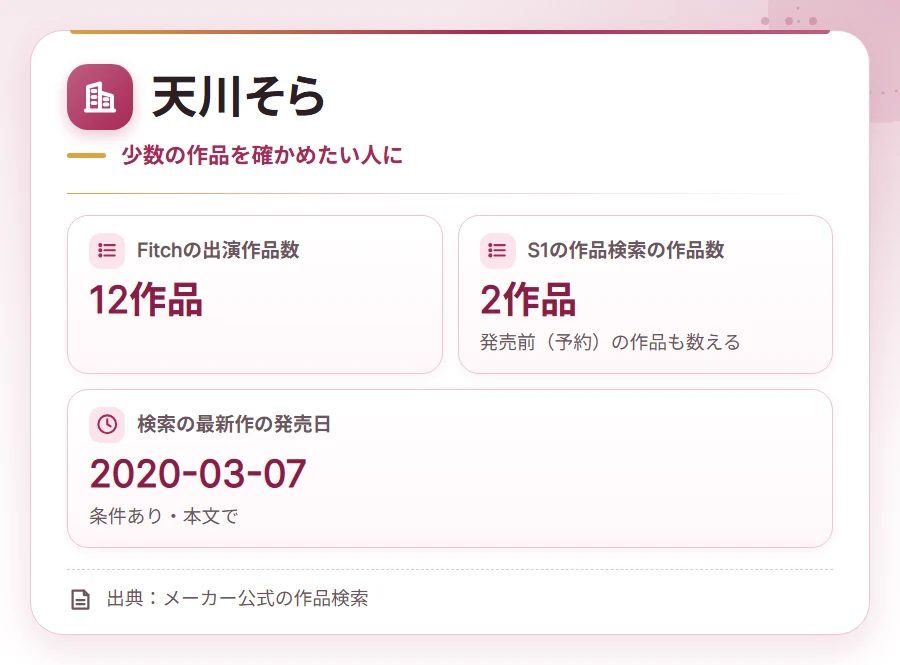Click the note 発売前（予約）の作品も数える
The image size is (900, 665).
[610, 342]
